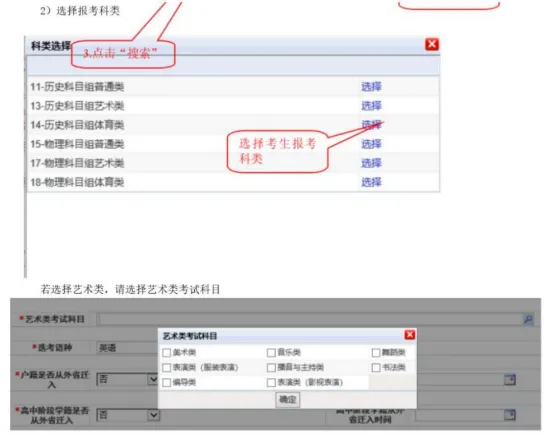Image resolution: width=555 pixels, height=436 pixels.
Task: Check the 播音与主持类 option
Action: 271,367
